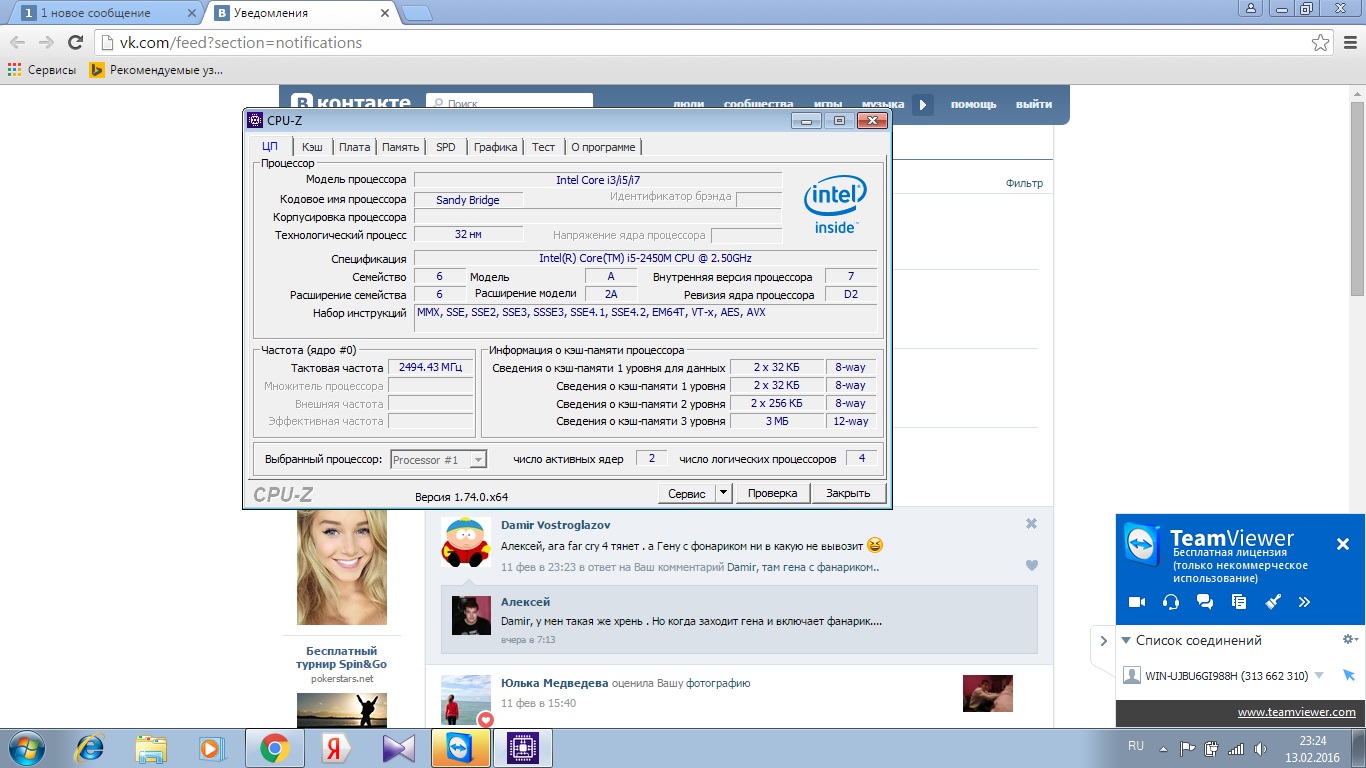Select the Тест tab in CPU-Z
Viewport: 1366px width, 768px height.
(x=543, y=147)
